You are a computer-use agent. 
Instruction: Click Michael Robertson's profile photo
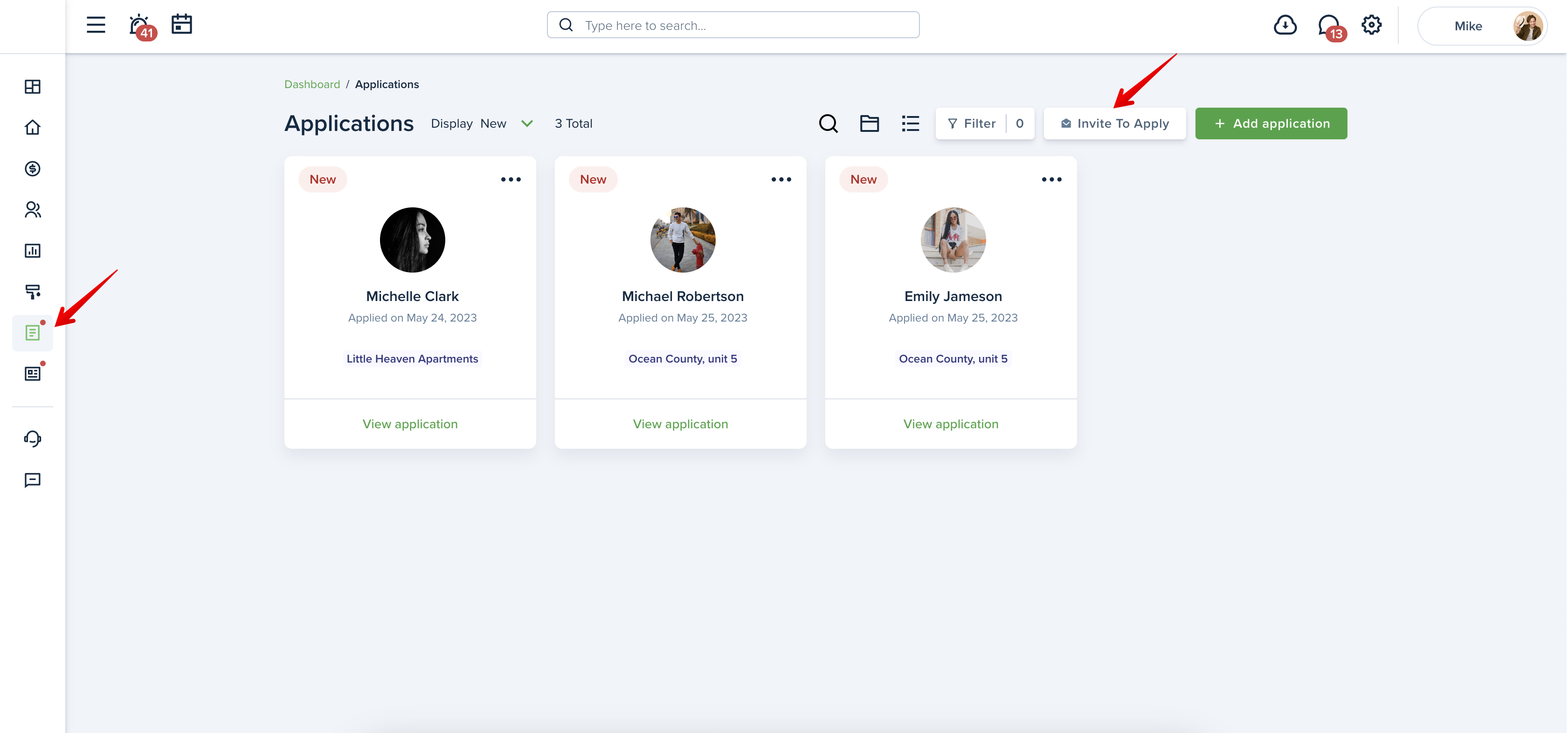(682, 240)
